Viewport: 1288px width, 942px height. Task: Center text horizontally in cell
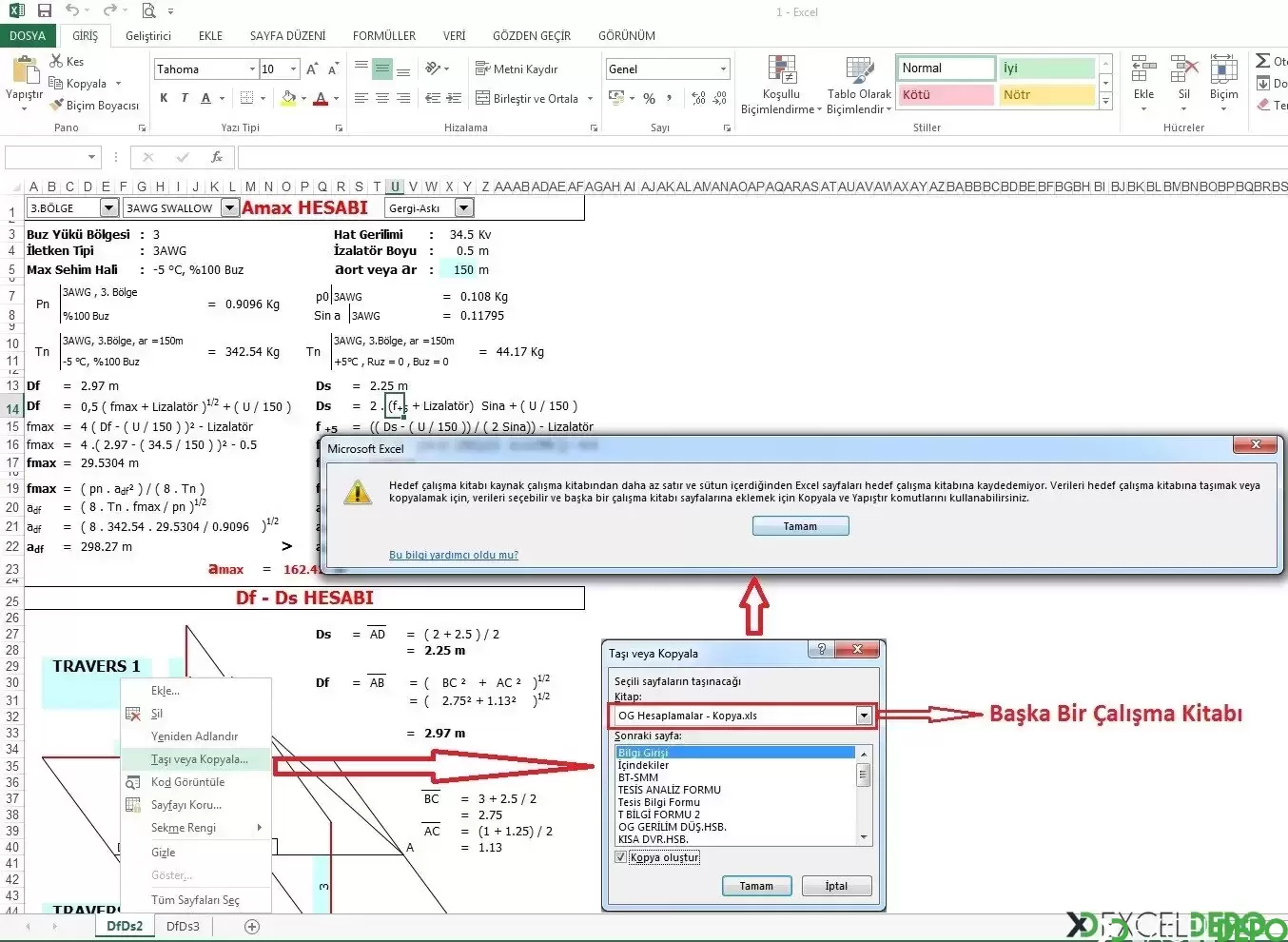tap(382, 98)
